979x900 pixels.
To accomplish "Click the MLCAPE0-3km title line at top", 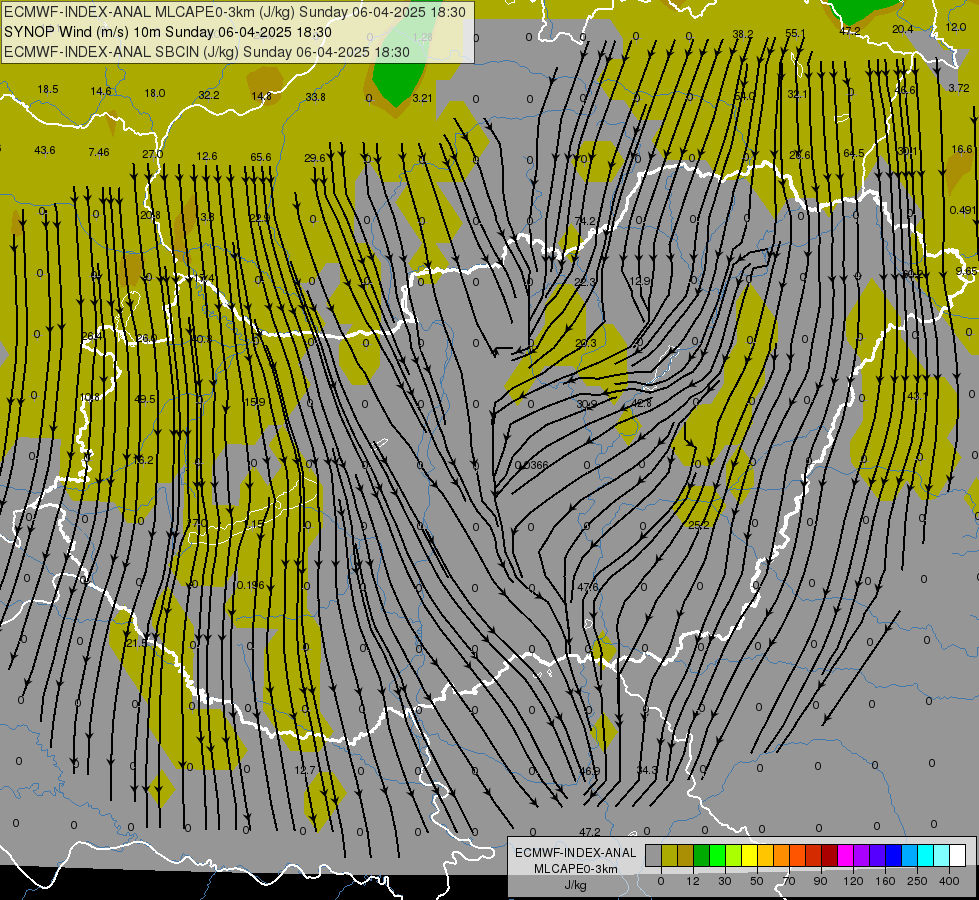I will [235, 12].
